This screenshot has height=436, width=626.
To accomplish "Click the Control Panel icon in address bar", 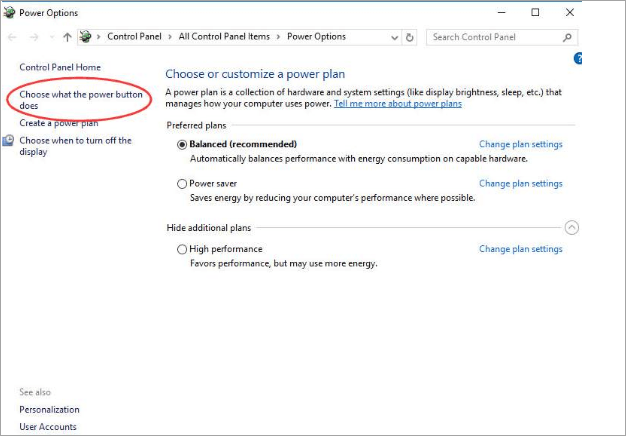I will [87, 37].
